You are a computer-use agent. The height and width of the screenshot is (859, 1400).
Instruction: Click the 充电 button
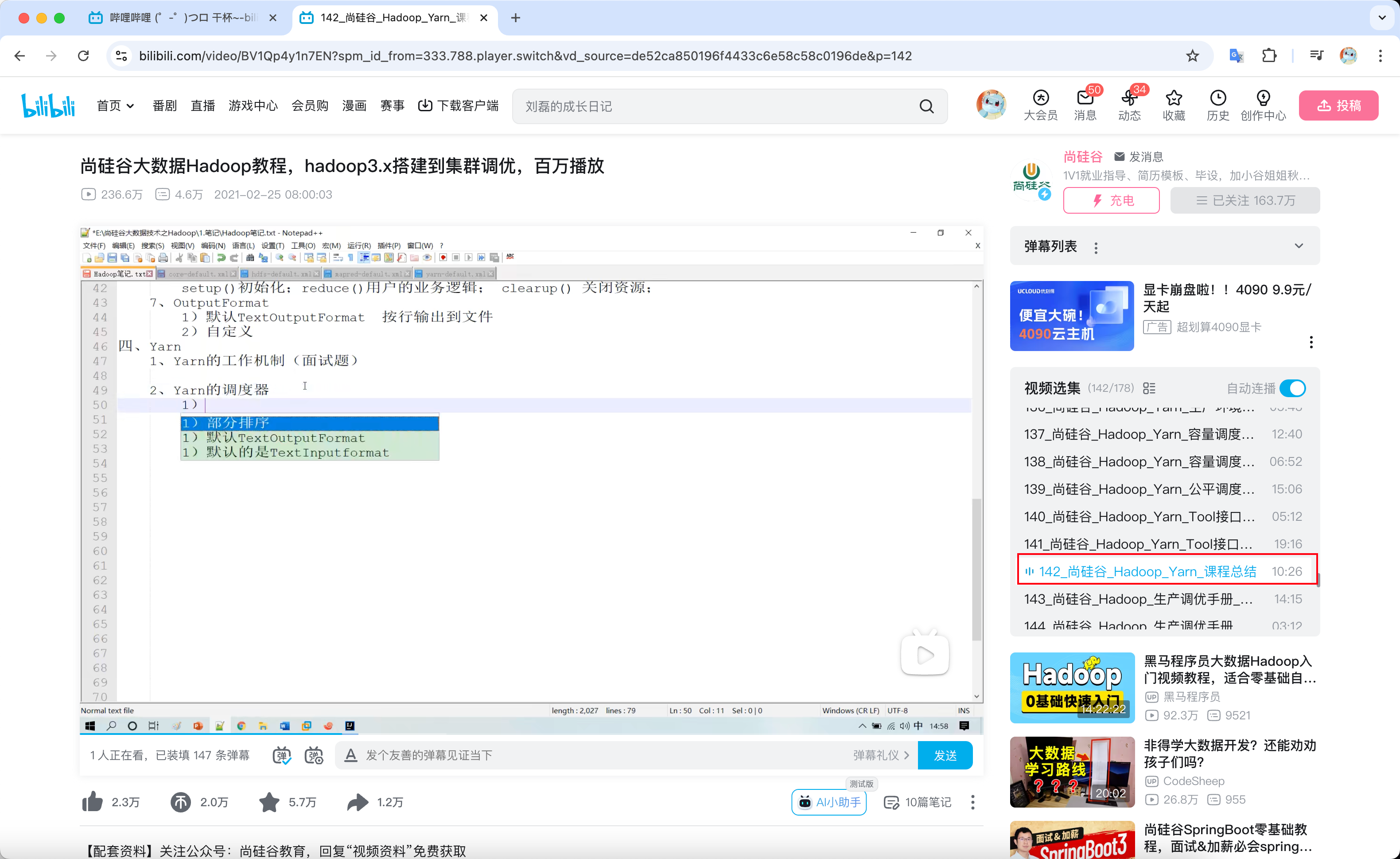[1112, 200]
